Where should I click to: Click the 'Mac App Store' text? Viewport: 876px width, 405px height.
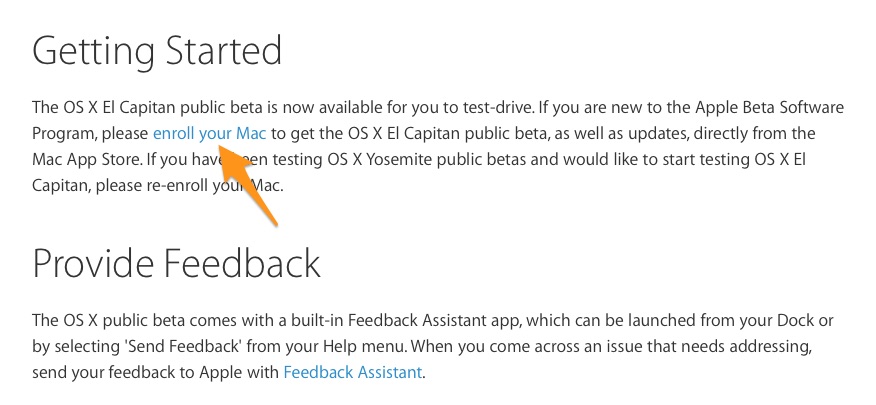[x=87, y=160]
